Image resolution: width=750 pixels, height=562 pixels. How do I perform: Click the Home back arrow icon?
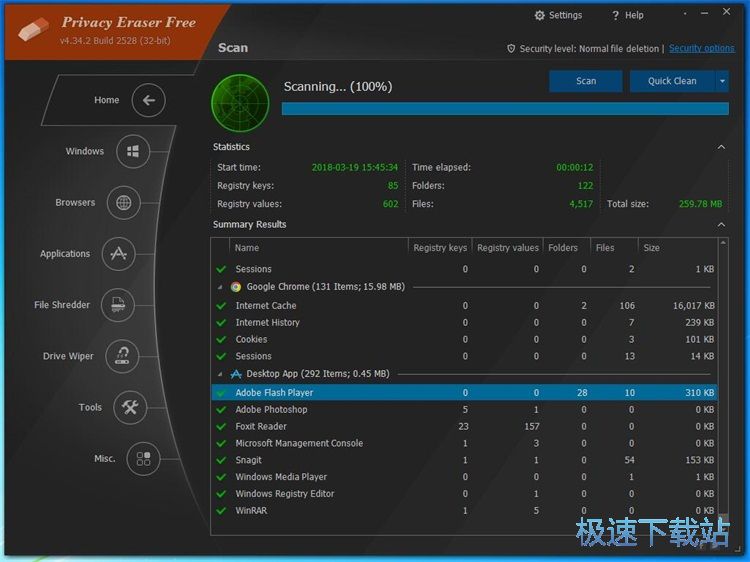click(x=148, y=100)
